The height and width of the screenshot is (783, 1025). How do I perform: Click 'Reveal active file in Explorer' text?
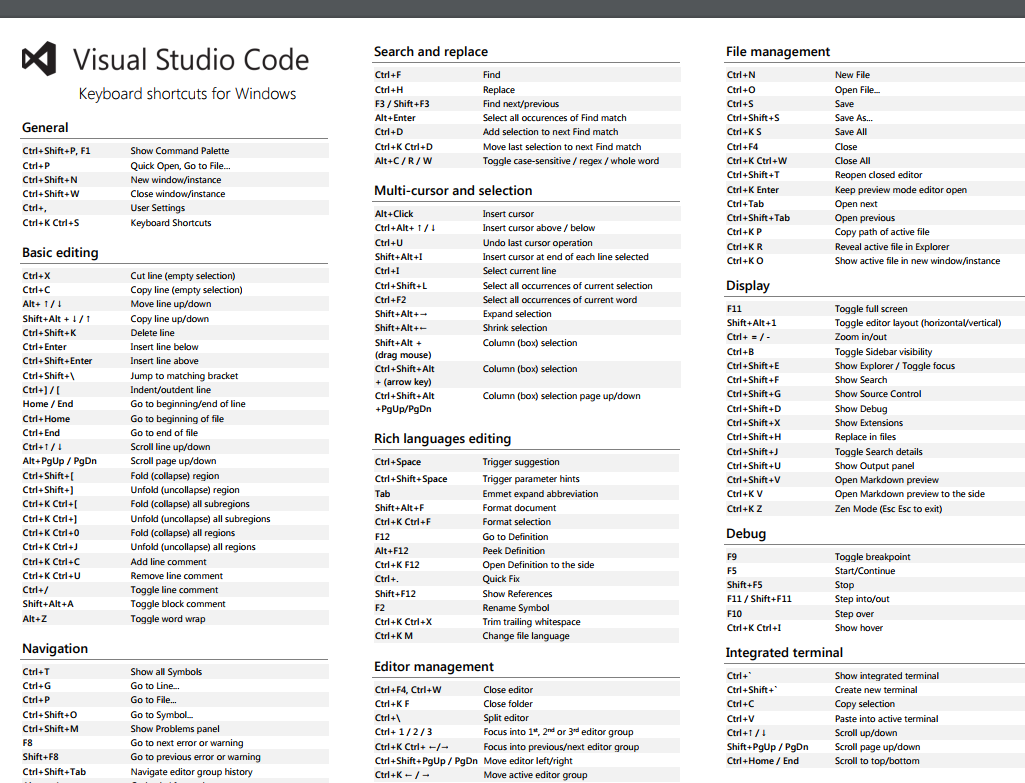[x=892, y=247]
